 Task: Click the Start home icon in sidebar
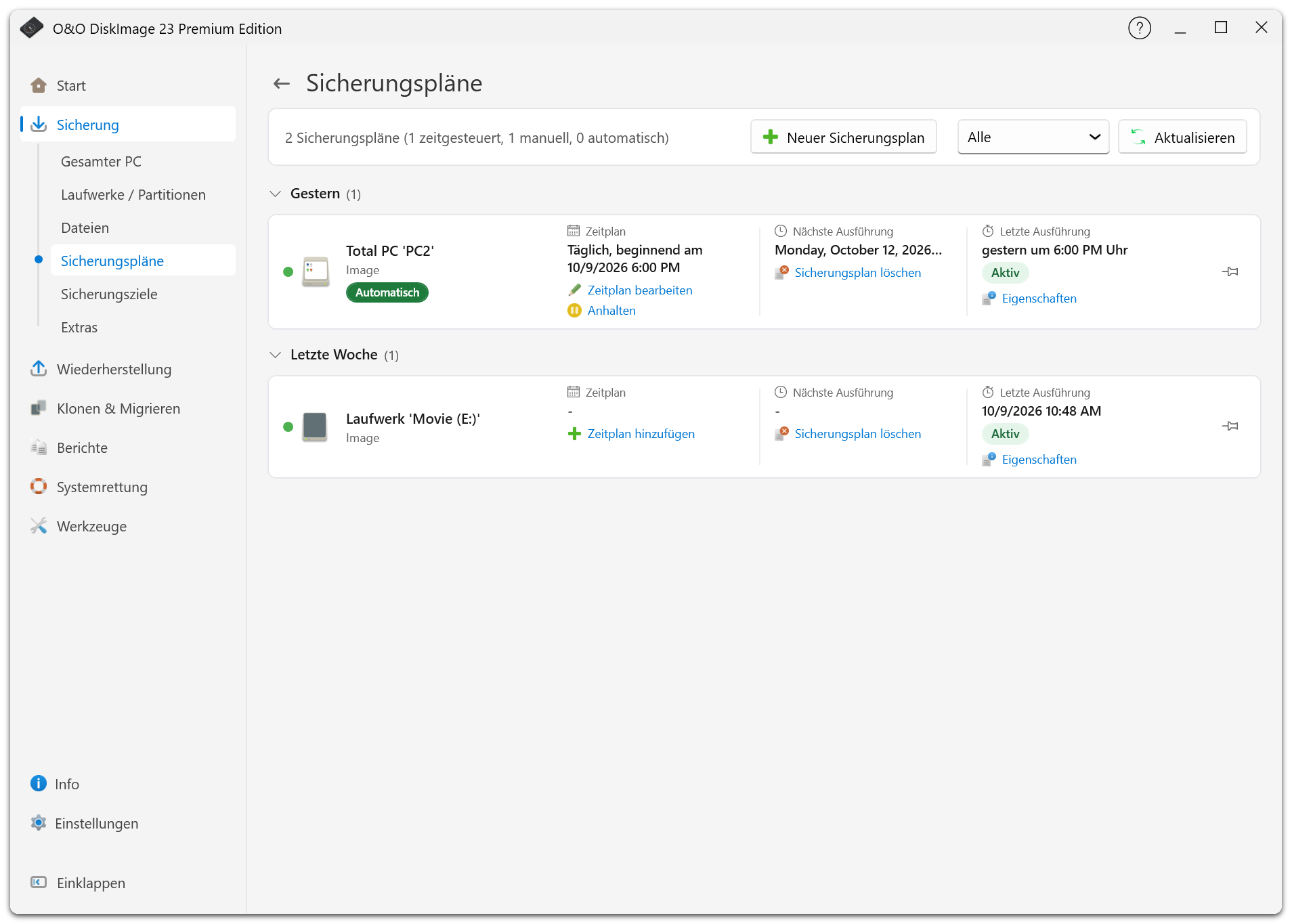pyautogui.click(x=39, y=85)
